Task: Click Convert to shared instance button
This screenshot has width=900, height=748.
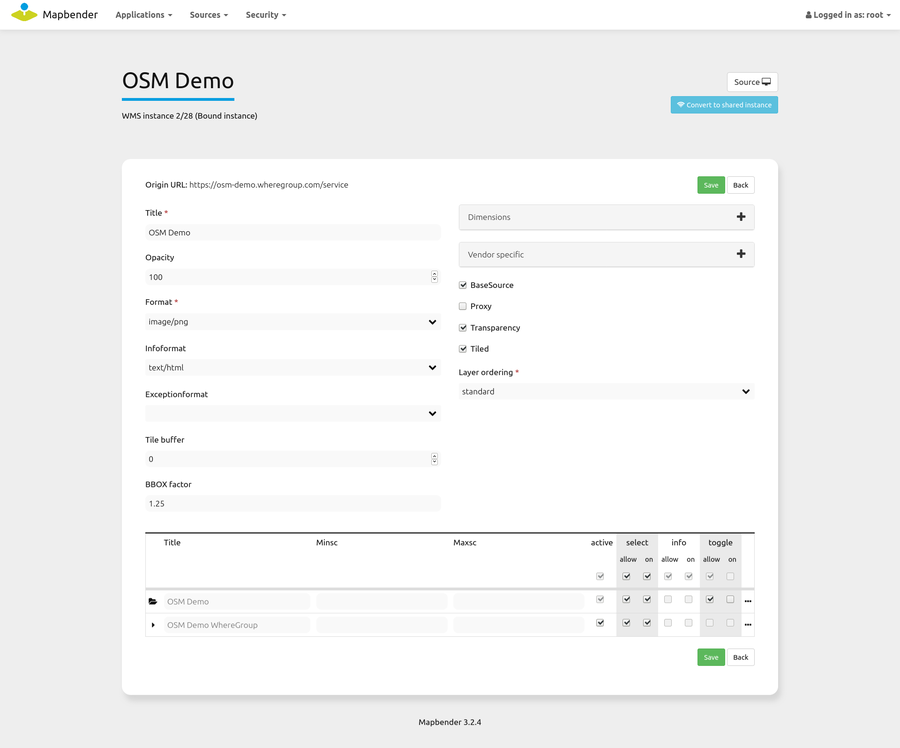Action: 724,105
